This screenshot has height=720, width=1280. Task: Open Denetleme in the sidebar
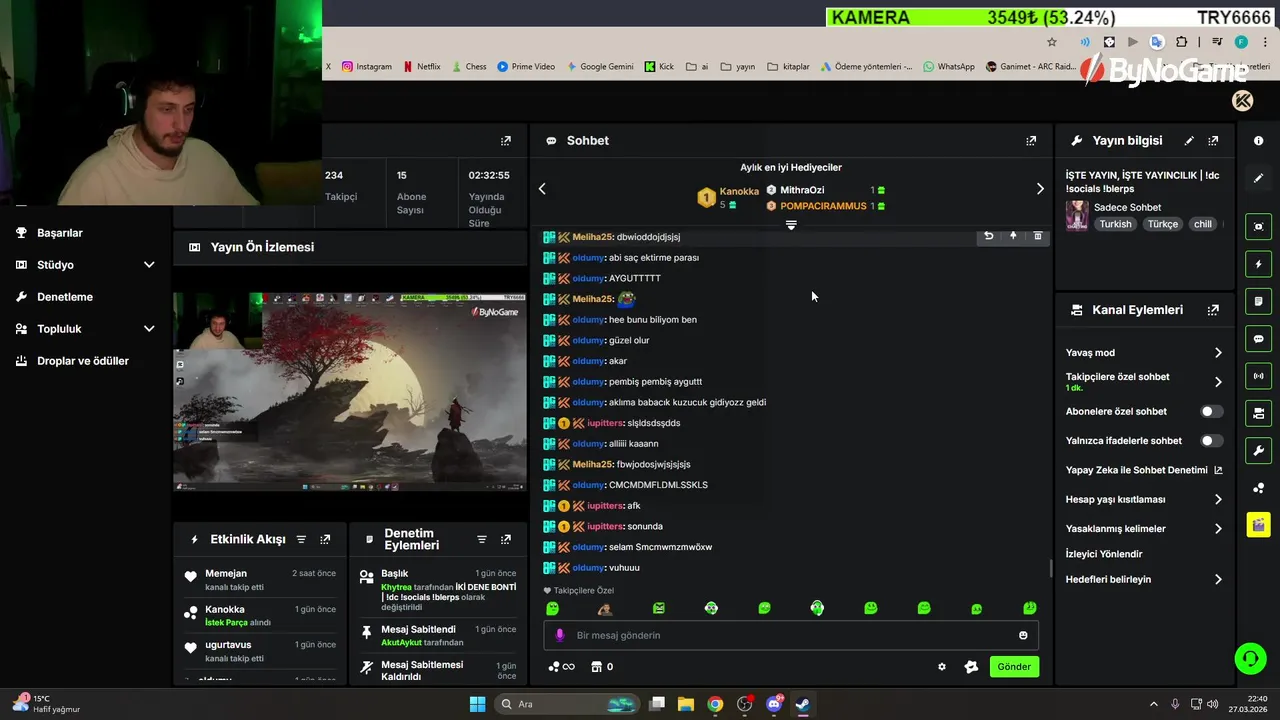65,297
